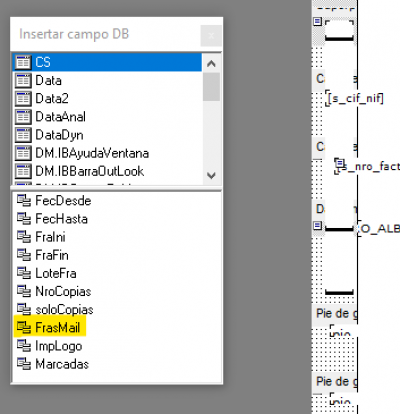
Task: Click the field icon beside NroCopias
Action: 24,292
